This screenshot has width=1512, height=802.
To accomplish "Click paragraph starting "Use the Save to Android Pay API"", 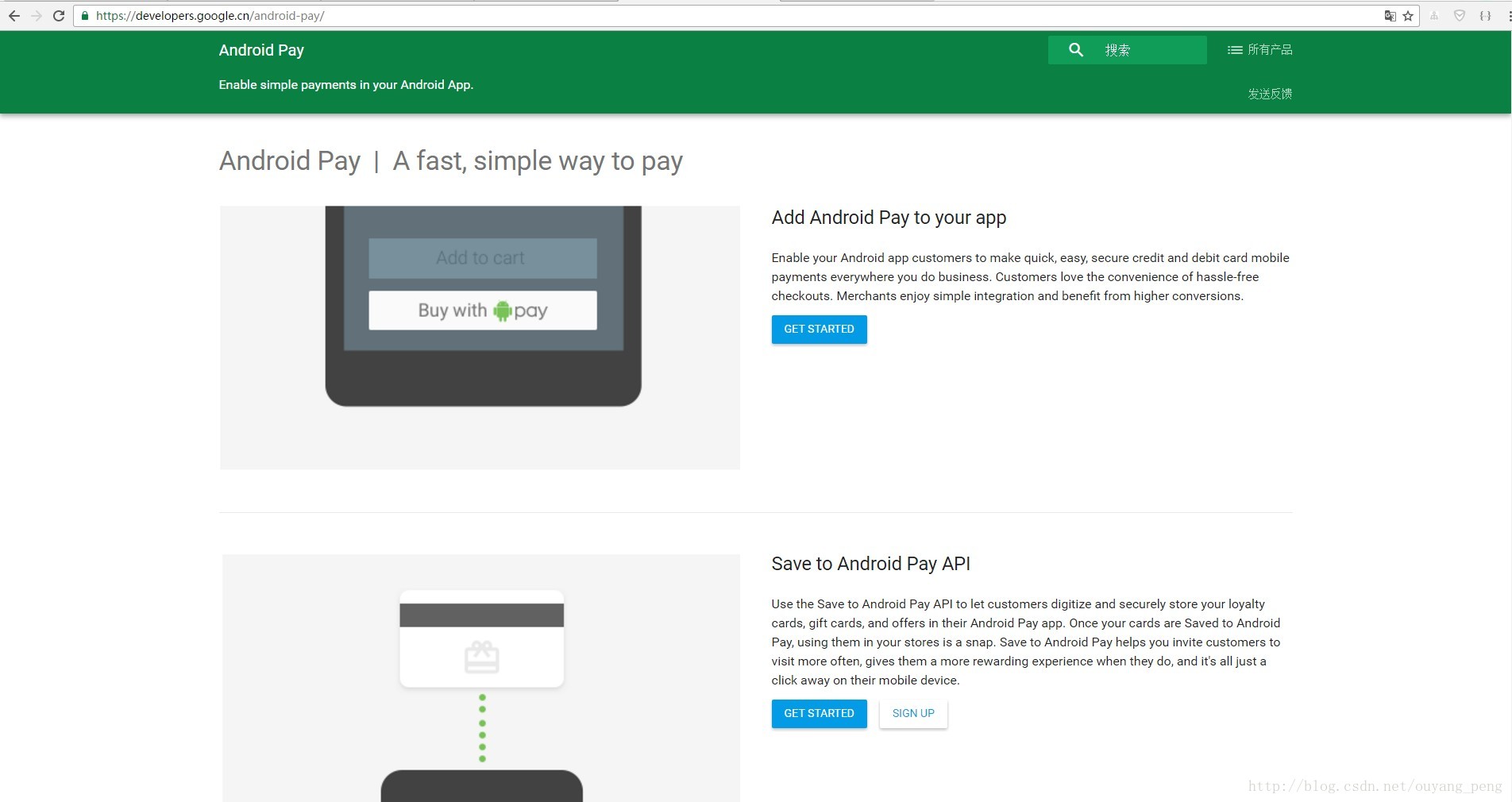I will point(1026,642).
